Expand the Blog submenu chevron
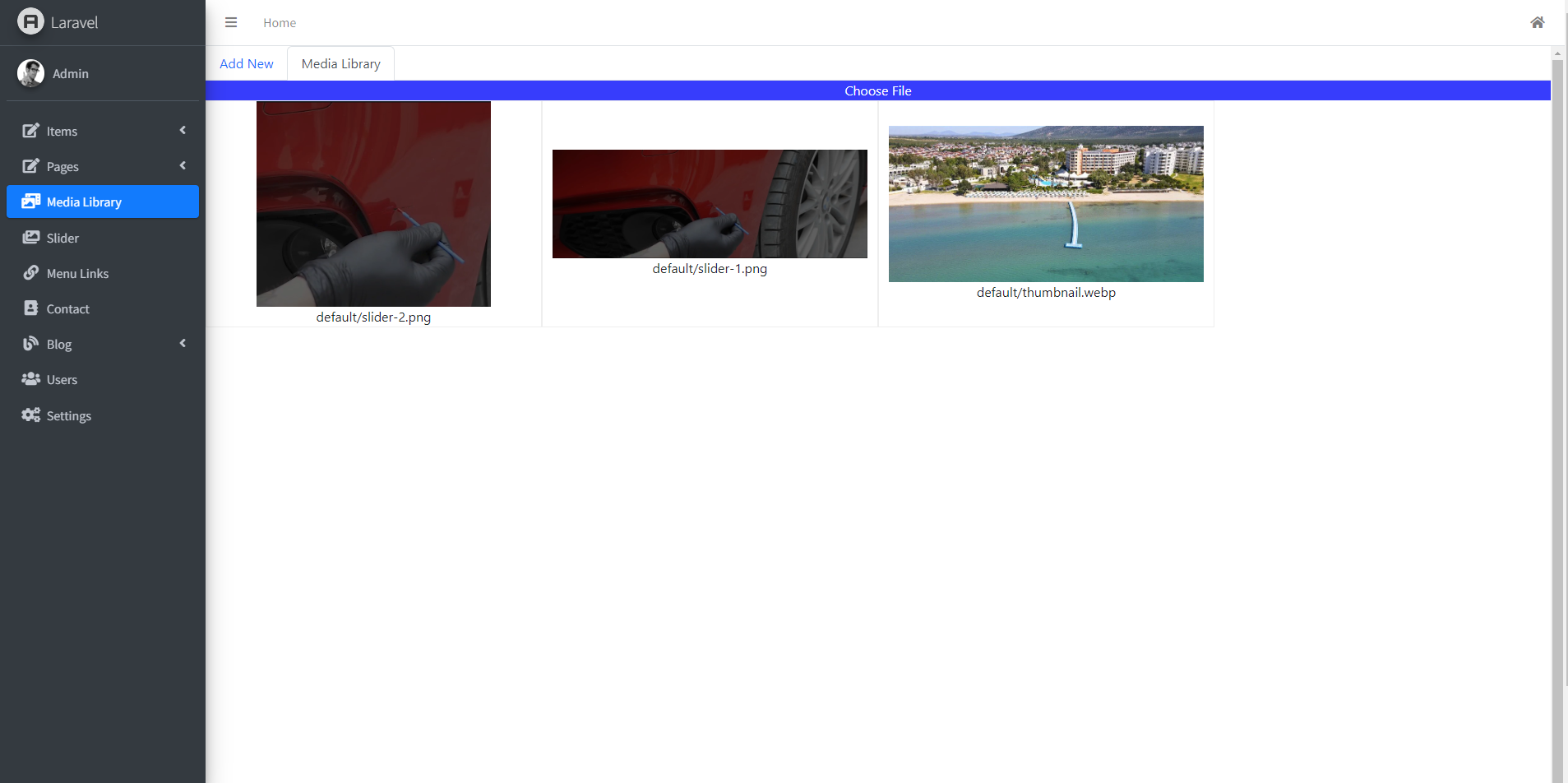Image resolution: width=1568 pixels, height=783 pixels. [x=183, y=343]
